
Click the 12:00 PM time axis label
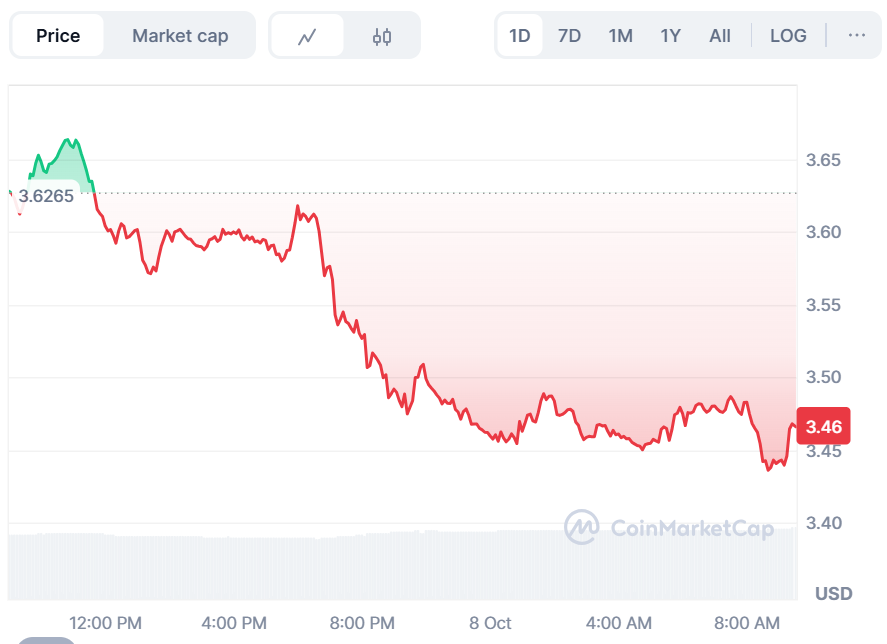tap(105, 623)
